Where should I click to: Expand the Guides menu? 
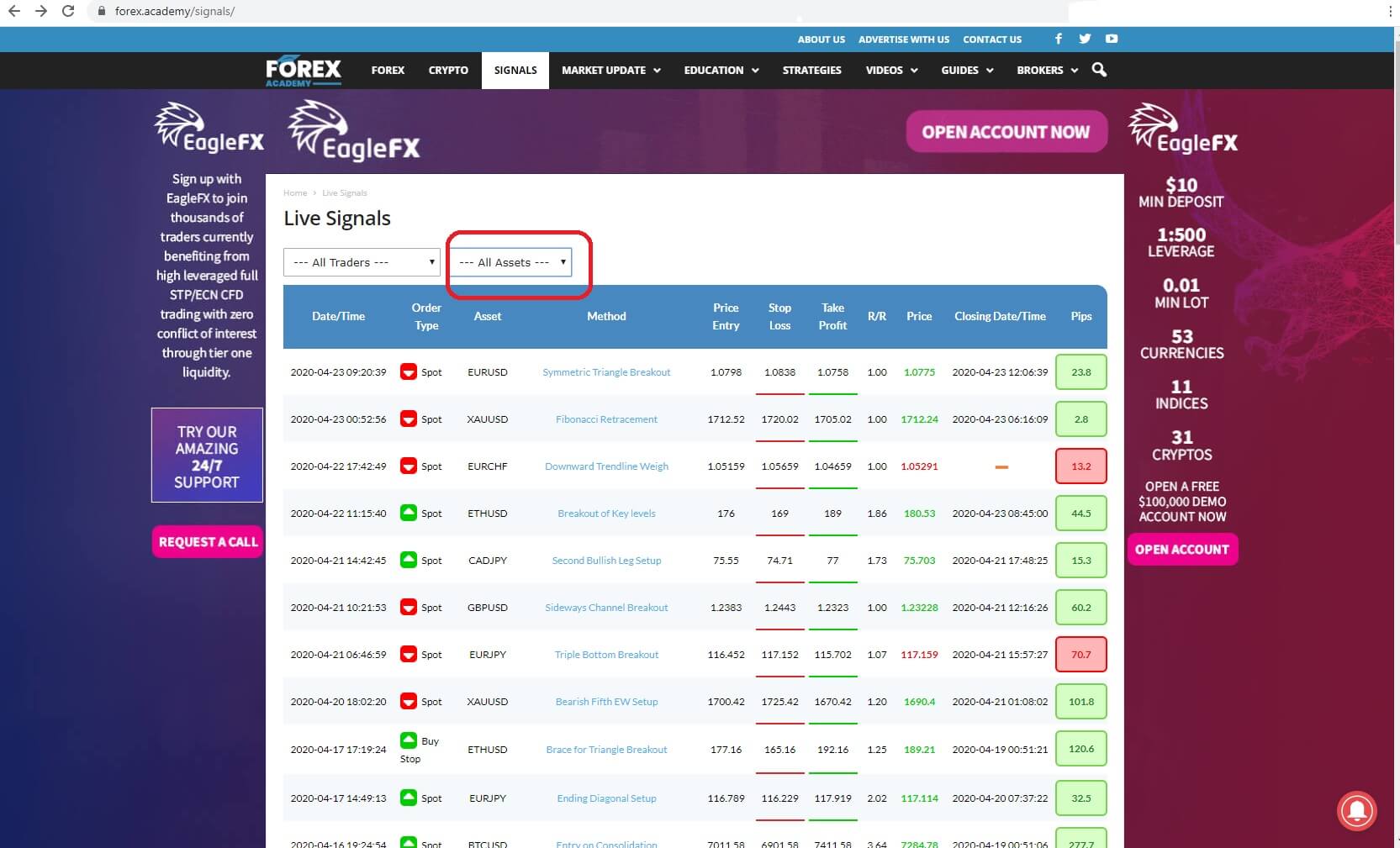pos(967,71)
